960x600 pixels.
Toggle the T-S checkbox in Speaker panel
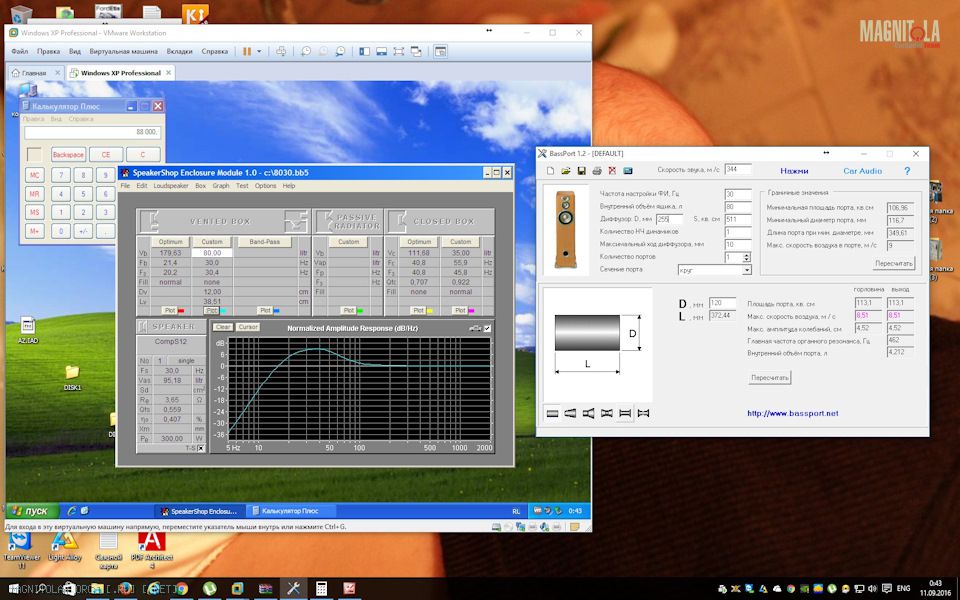pyautogui.click(x=200, y=448)
